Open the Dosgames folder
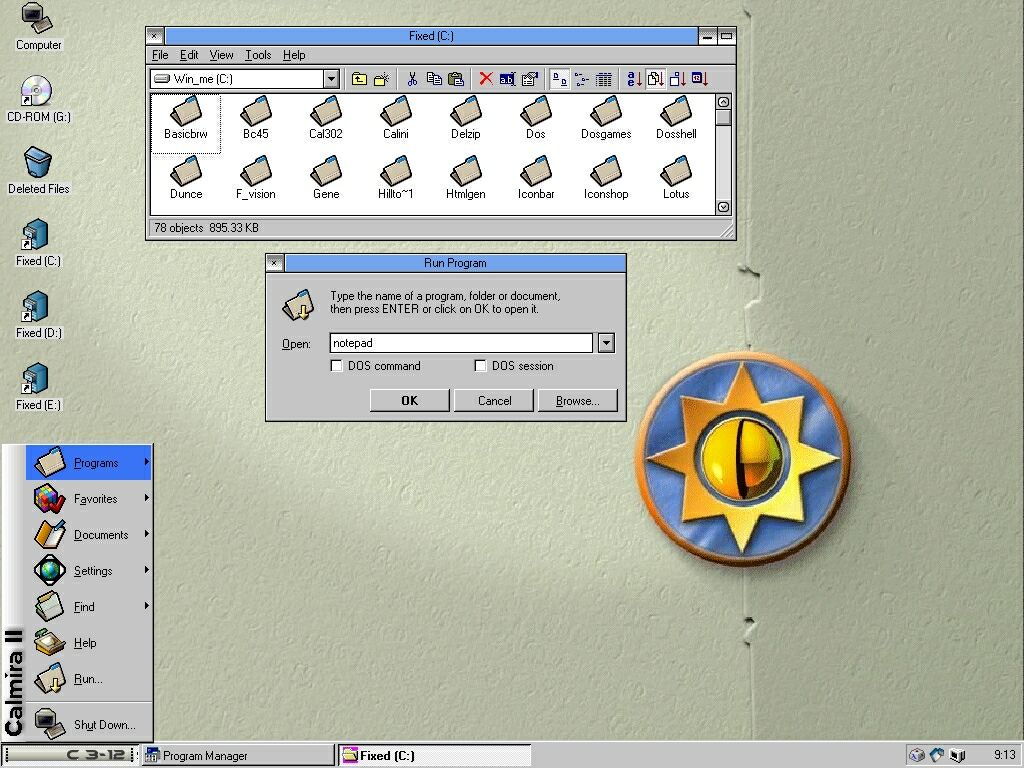Viewport: 1024px width, 768px height. pyautogui.click(x=606, y=118)
